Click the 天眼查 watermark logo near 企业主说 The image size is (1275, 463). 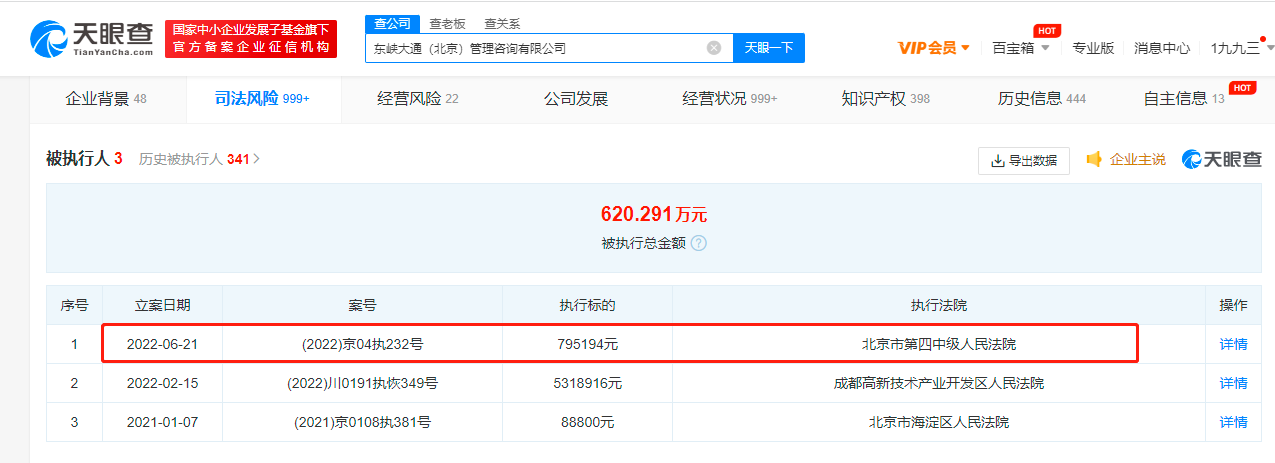click(1222, 160)
